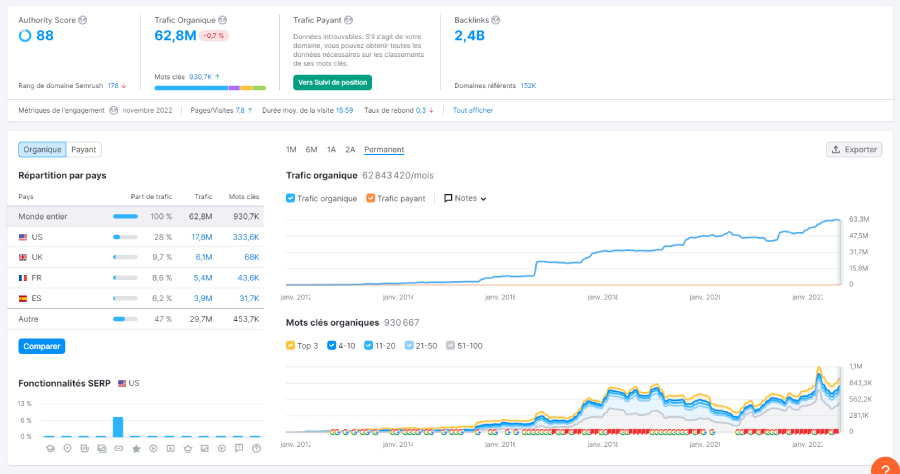This screenshot has width=900, height=474.
Task: Click the map pin local pack SERP icon
Action: click(x=68, y=448)
